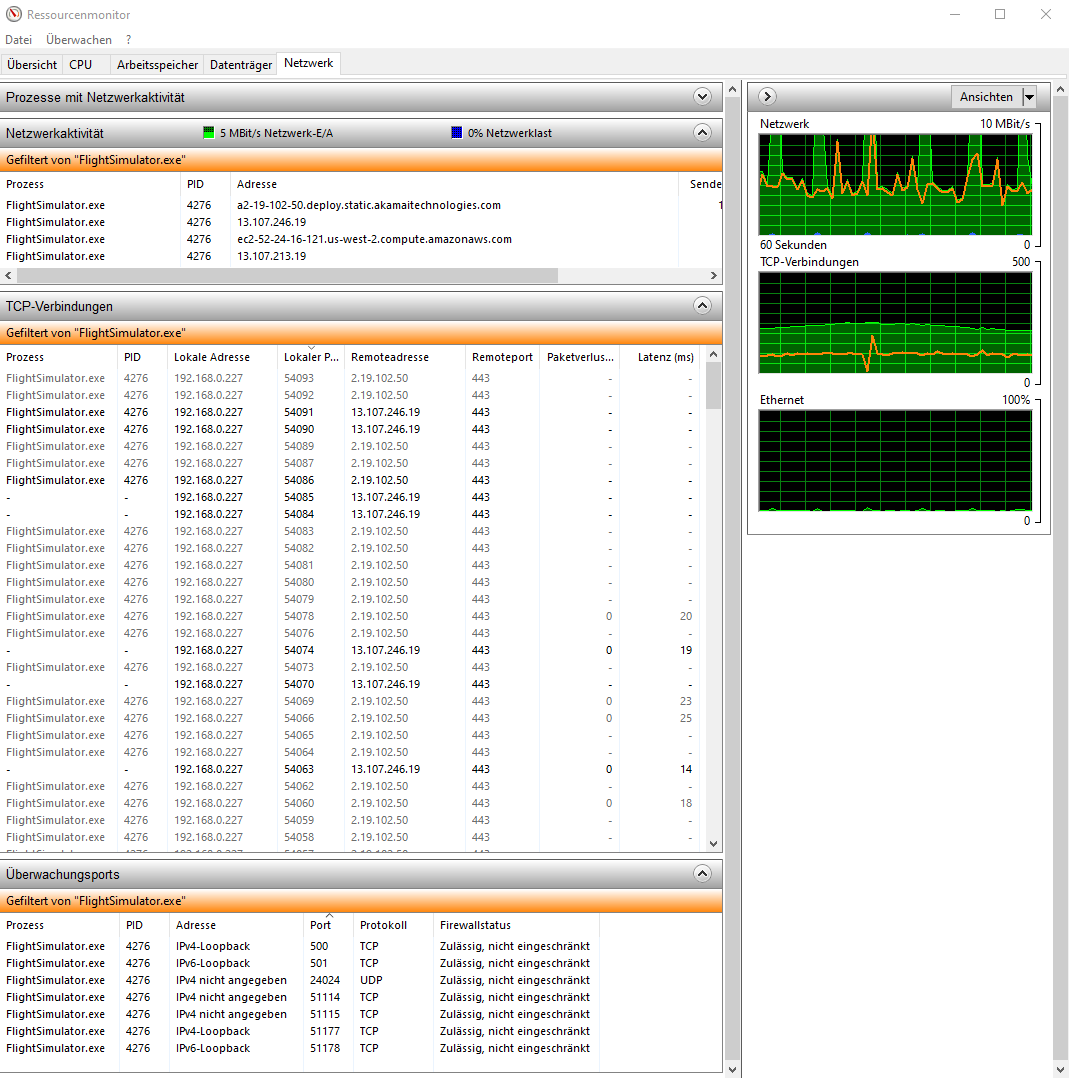Click the green Netzwerk-E/A legend icon
The height and width of the screenshot is (1078, 1069).
pyautogui.click(x=208, y=132)
